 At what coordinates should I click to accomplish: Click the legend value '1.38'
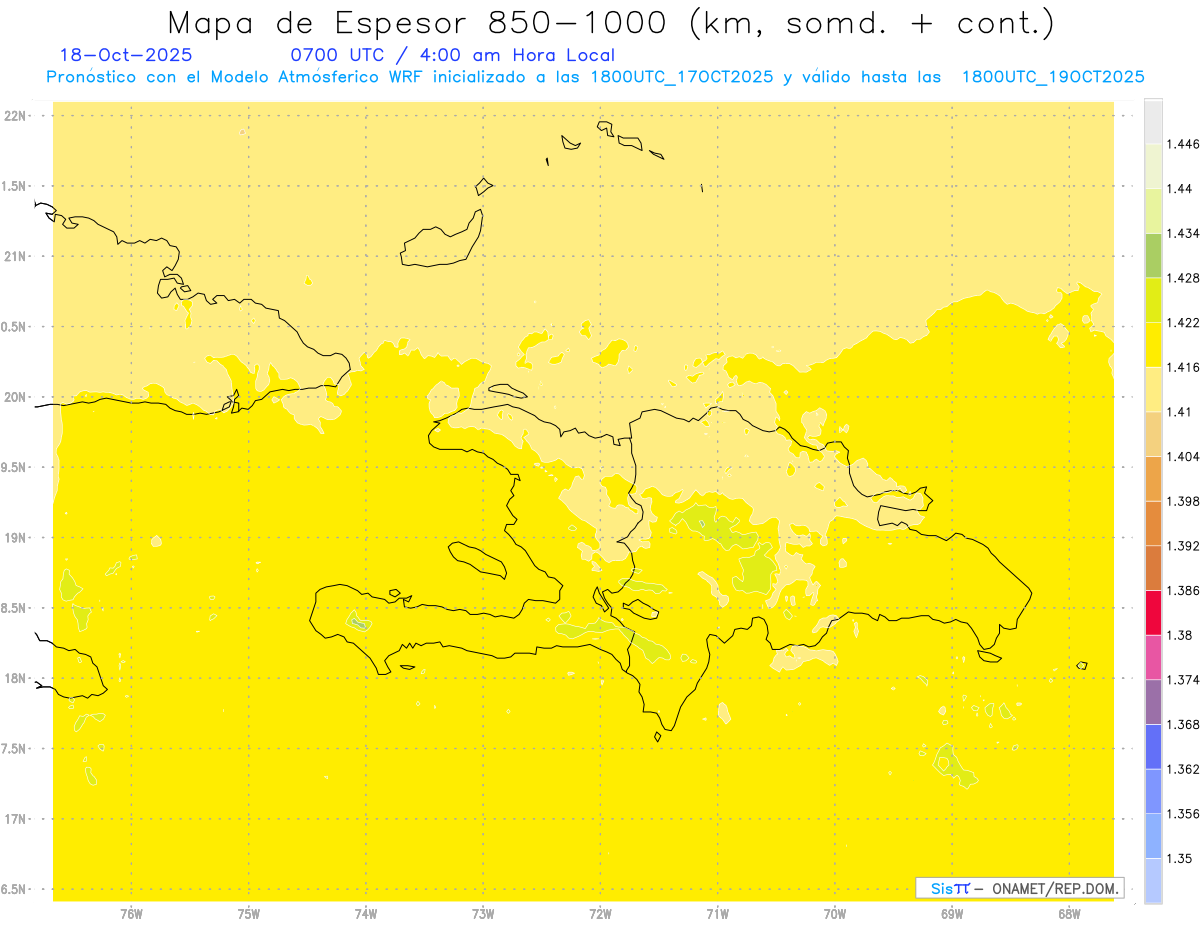1179,635
